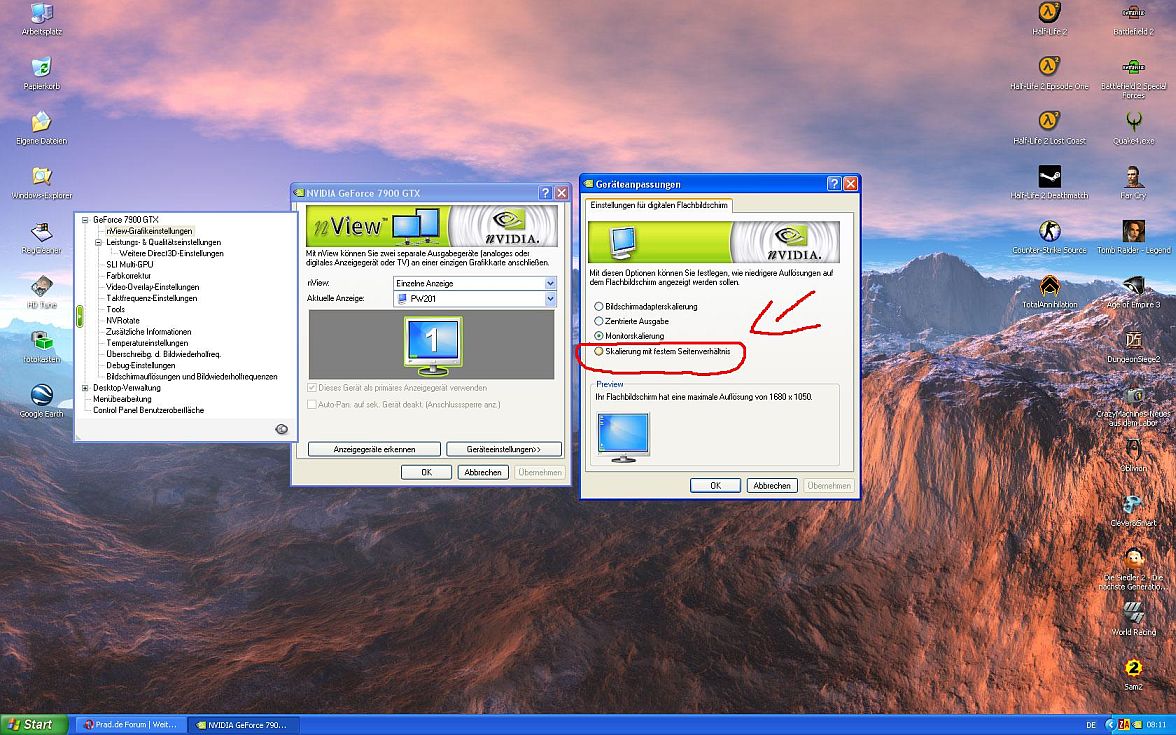The width and height of the screenshot is (1176, 735).
Task: Open Google Earth desktop icon
Action: 41,395
